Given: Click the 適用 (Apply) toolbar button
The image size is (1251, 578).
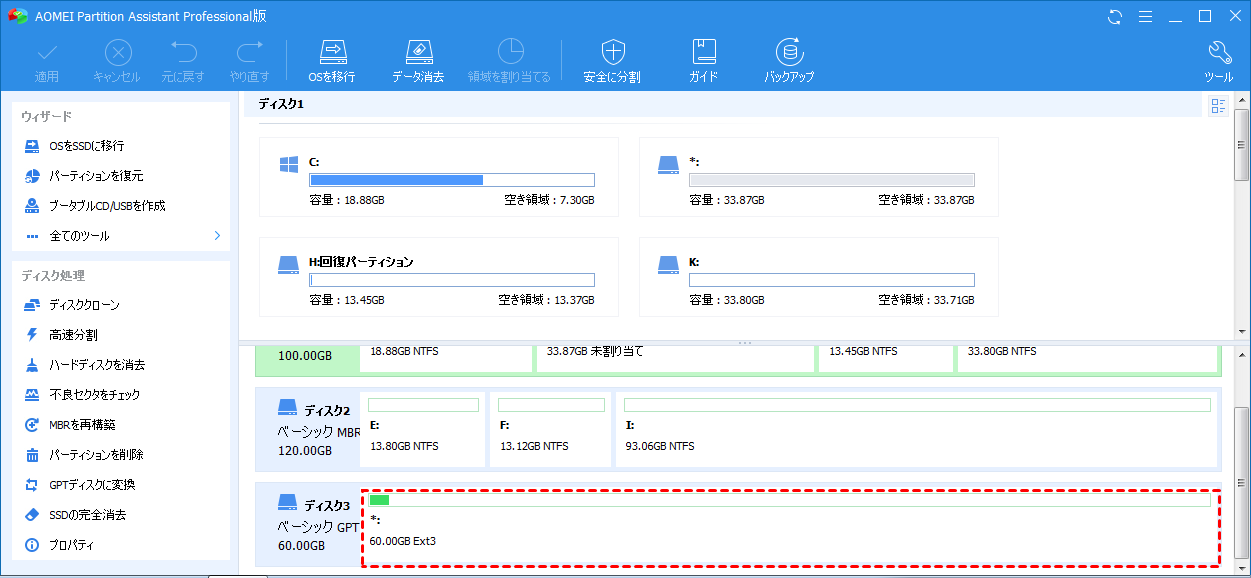Looking at the screenshot, I should [x=47, y=61].
